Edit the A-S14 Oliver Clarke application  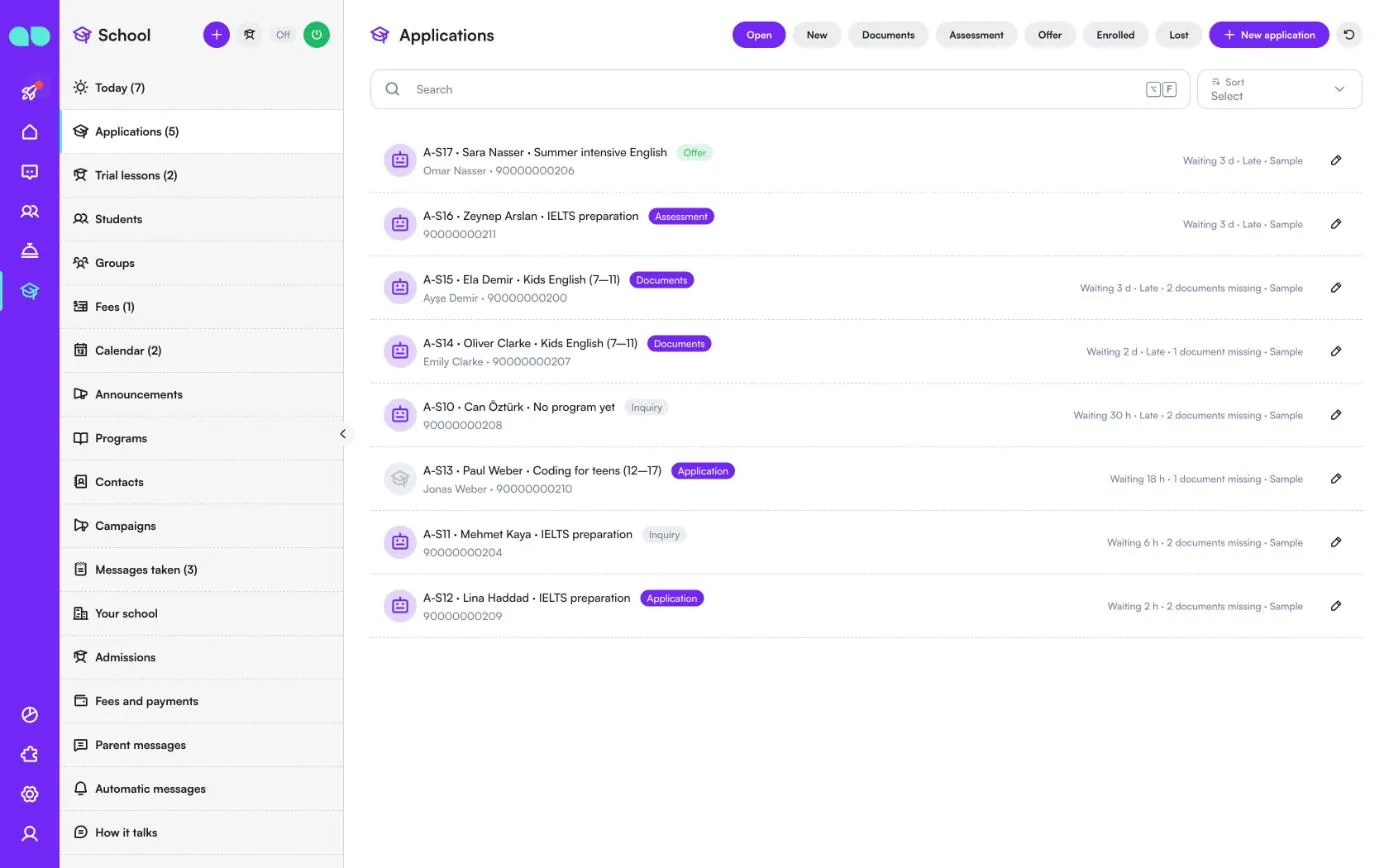[x=1336, y=351]
